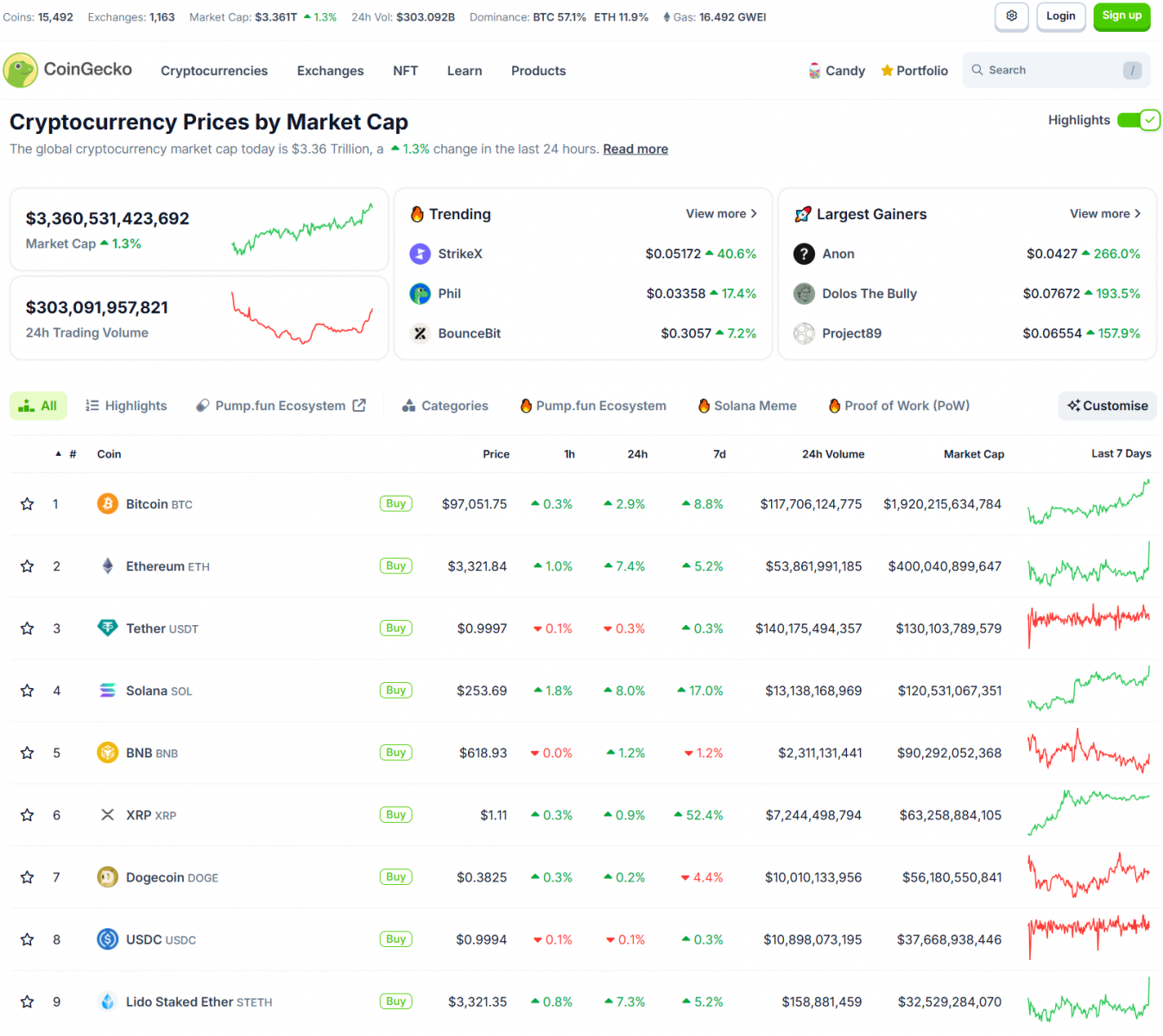Open the NFT nav menu
Image resolution: width=1163 pixels, height=1036 pixels.
pos(405,71)
